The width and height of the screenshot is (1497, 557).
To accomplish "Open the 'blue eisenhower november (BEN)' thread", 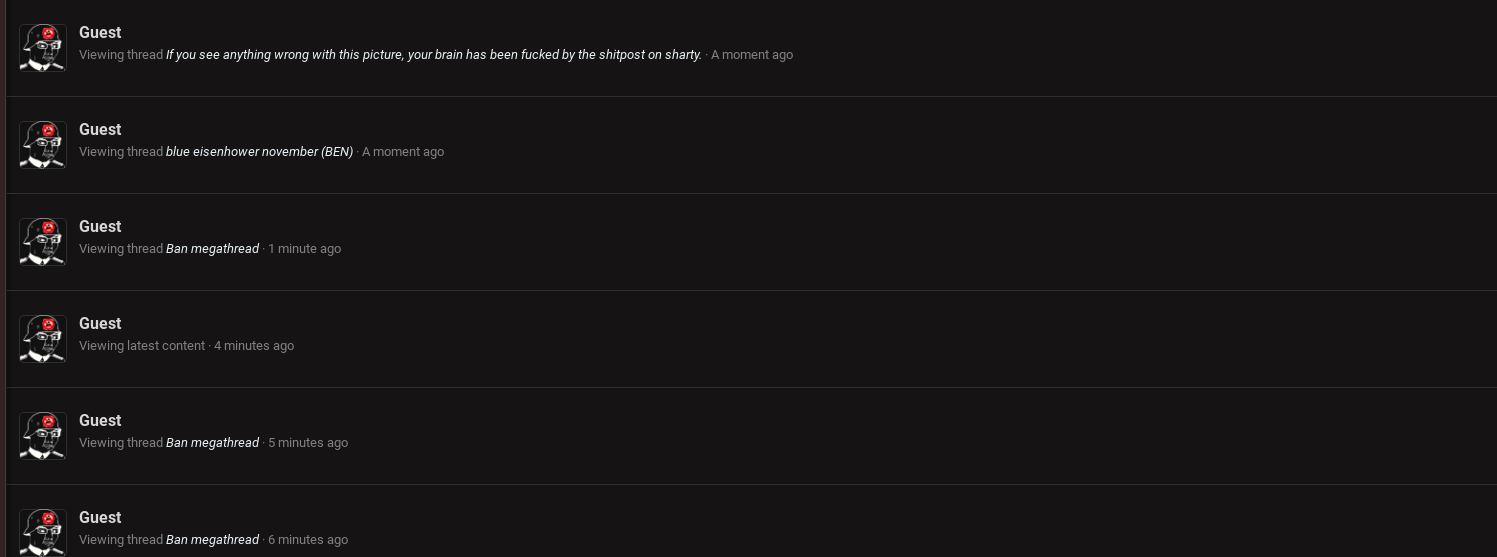I will click(x=260, y=152).
